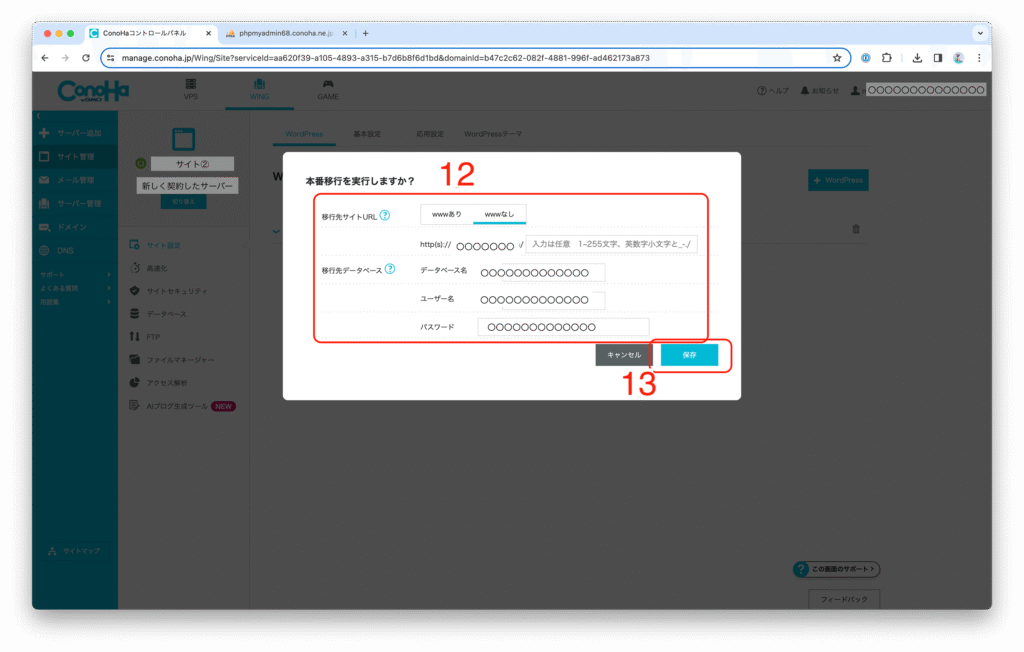
Task: Open the ヘルプ help menu
Action: [773, 90]
